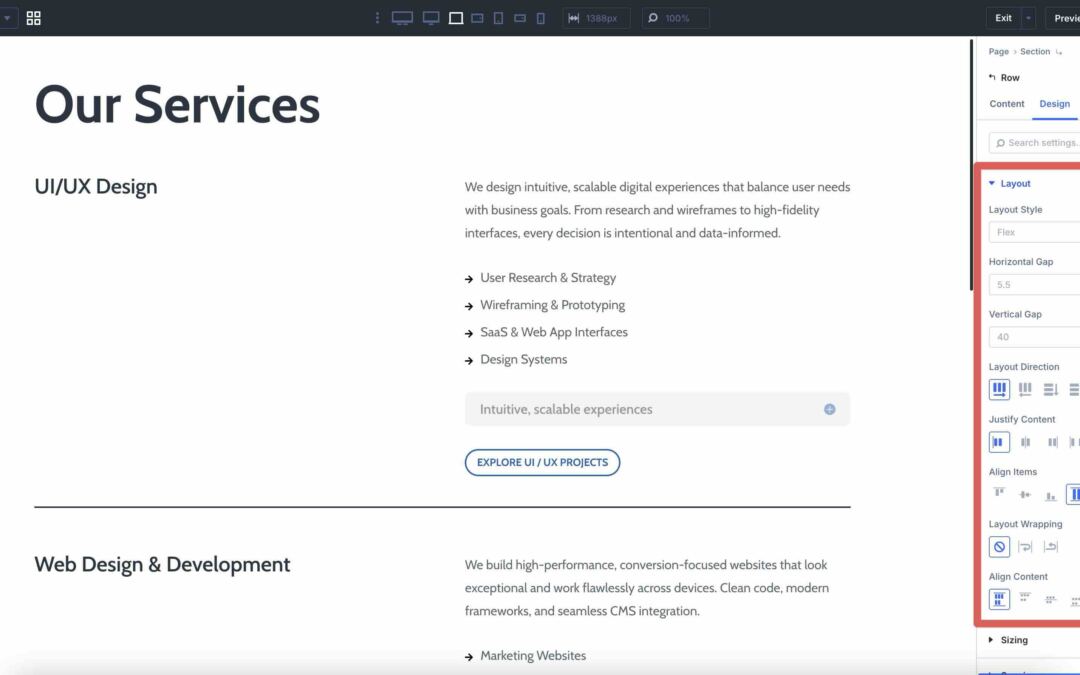Click Section in the breadcrumb trail
The width and height of the screenshot is (1080, 675).
coord(1035,51)
